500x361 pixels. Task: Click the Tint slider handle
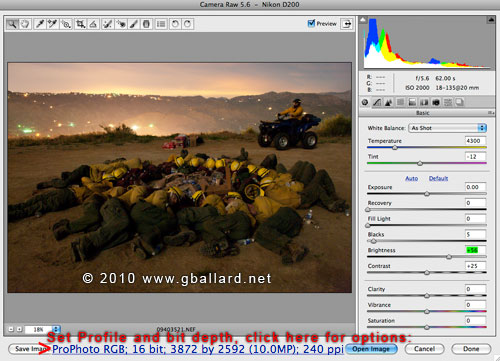tap(420, 163)
